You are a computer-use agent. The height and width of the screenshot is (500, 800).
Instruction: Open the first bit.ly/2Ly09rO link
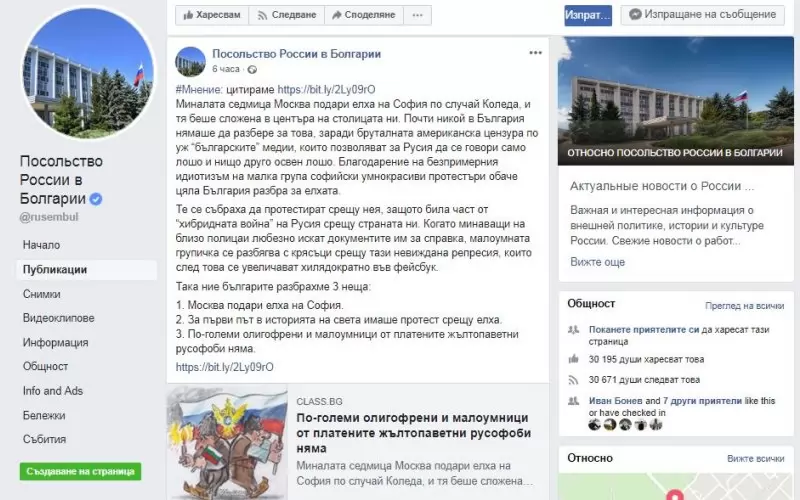point(327,90)
